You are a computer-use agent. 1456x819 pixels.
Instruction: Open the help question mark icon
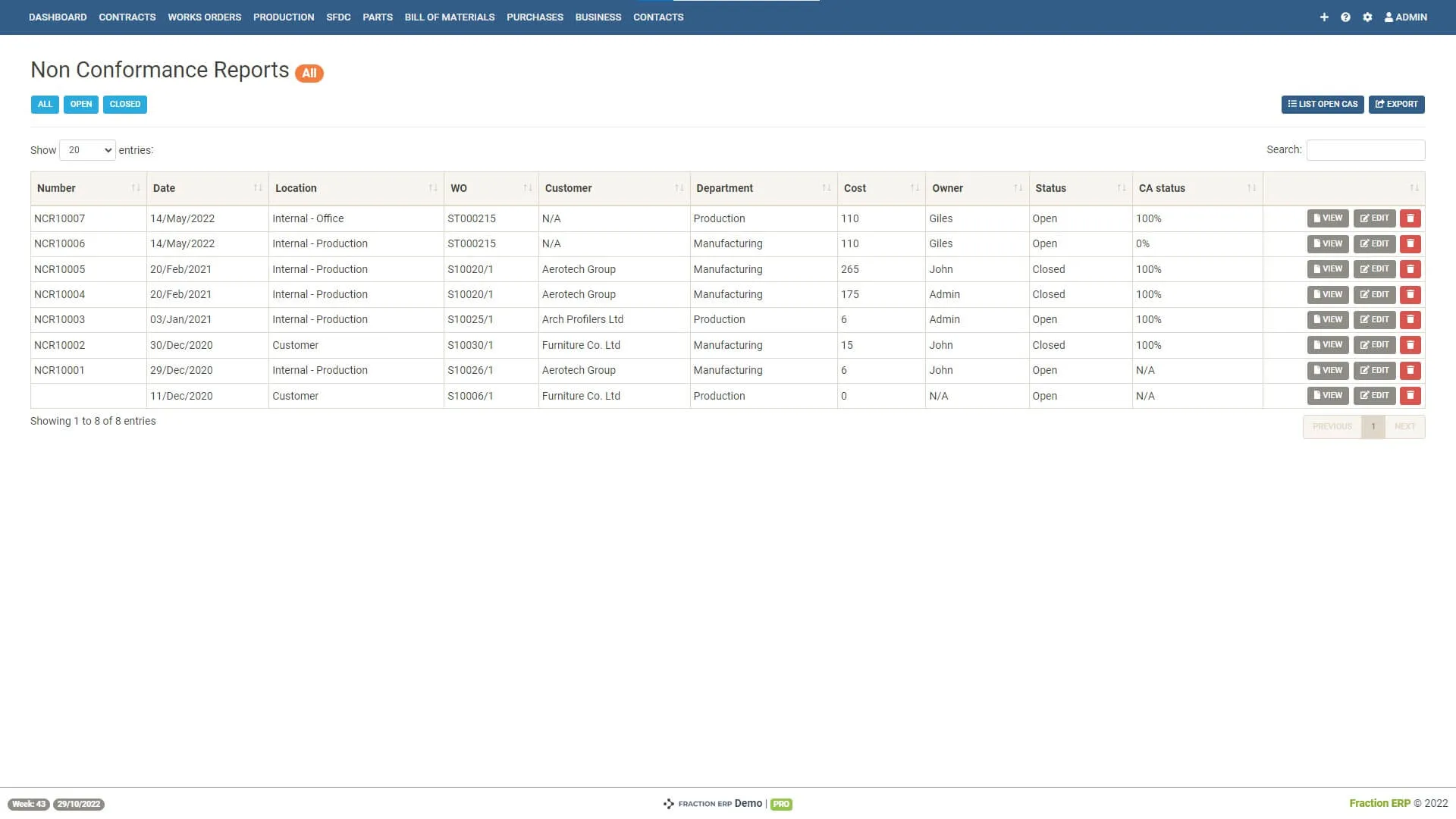coord(1345,17)
